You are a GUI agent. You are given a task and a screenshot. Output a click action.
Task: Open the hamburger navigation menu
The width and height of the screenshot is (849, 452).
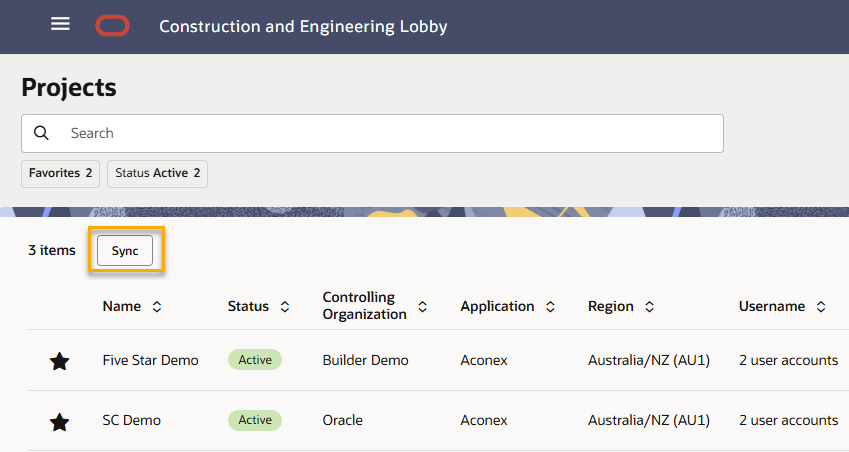(x=60, y=24)
